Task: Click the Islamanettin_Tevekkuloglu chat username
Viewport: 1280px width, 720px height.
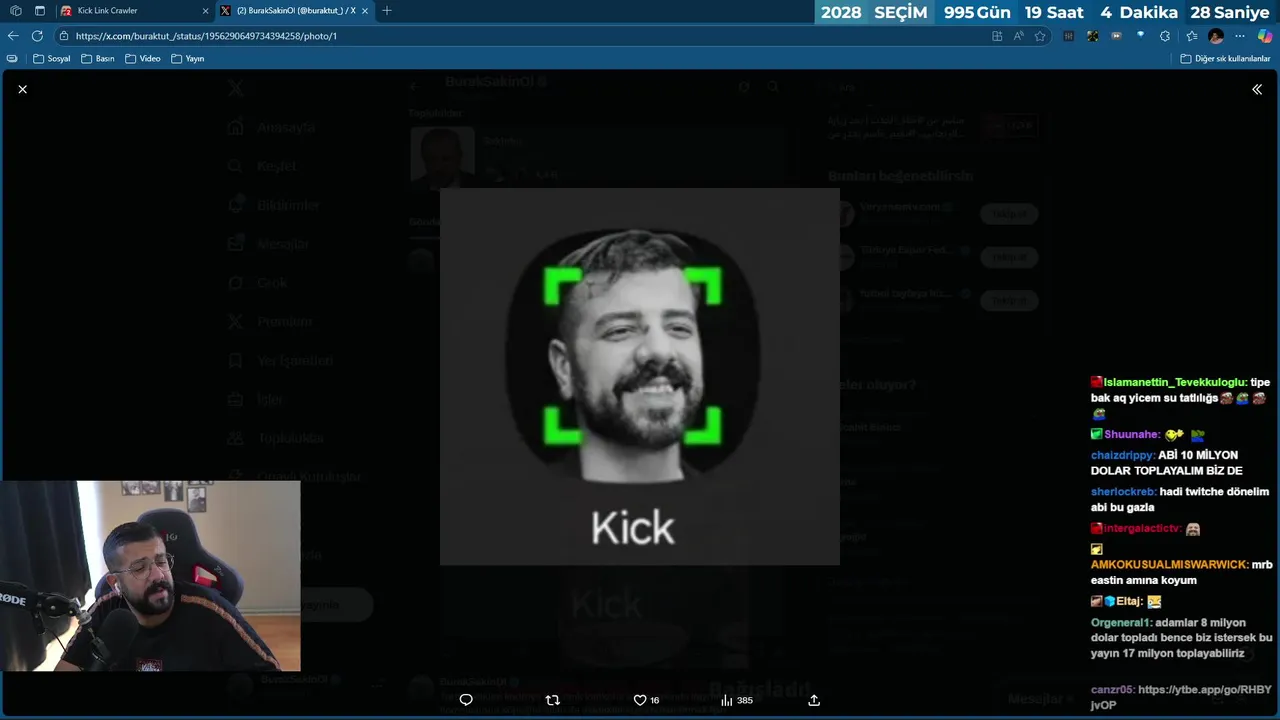Action: pos(1175,382)
